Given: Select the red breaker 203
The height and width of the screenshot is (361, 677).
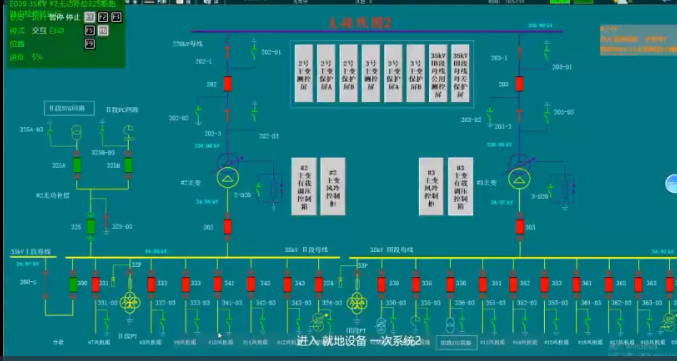Looking at the screenshot, I should click(519, 84).
